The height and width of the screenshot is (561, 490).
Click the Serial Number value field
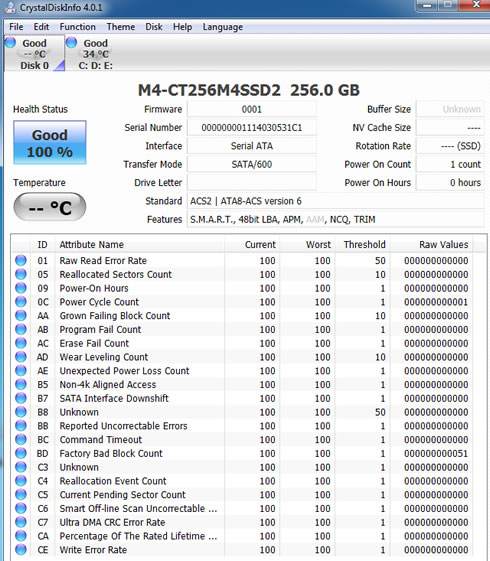coord(252,128)
